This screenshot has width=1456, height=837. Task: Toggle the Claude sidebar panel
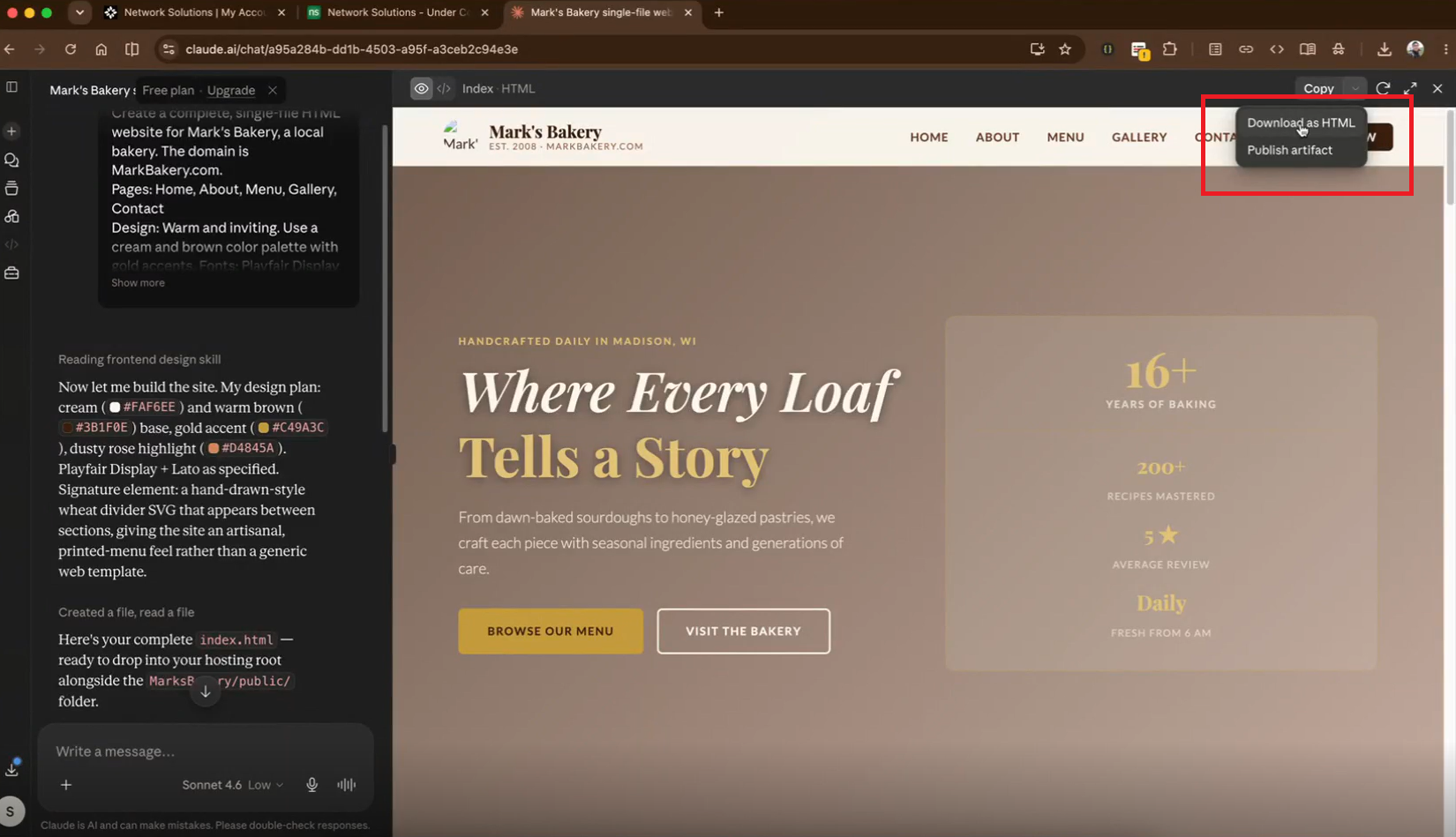click(11, 87)
